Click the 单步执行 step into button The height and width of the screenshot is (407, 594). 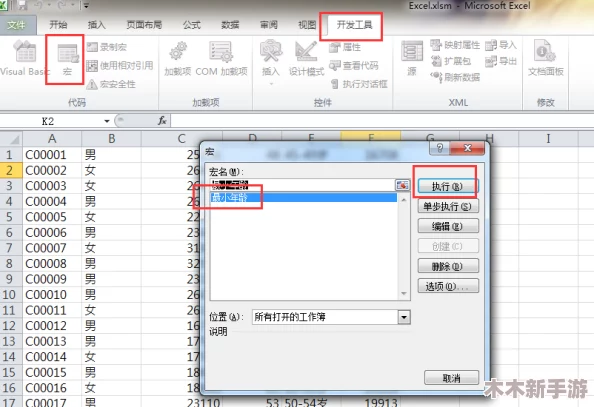[x=448, y=206]
